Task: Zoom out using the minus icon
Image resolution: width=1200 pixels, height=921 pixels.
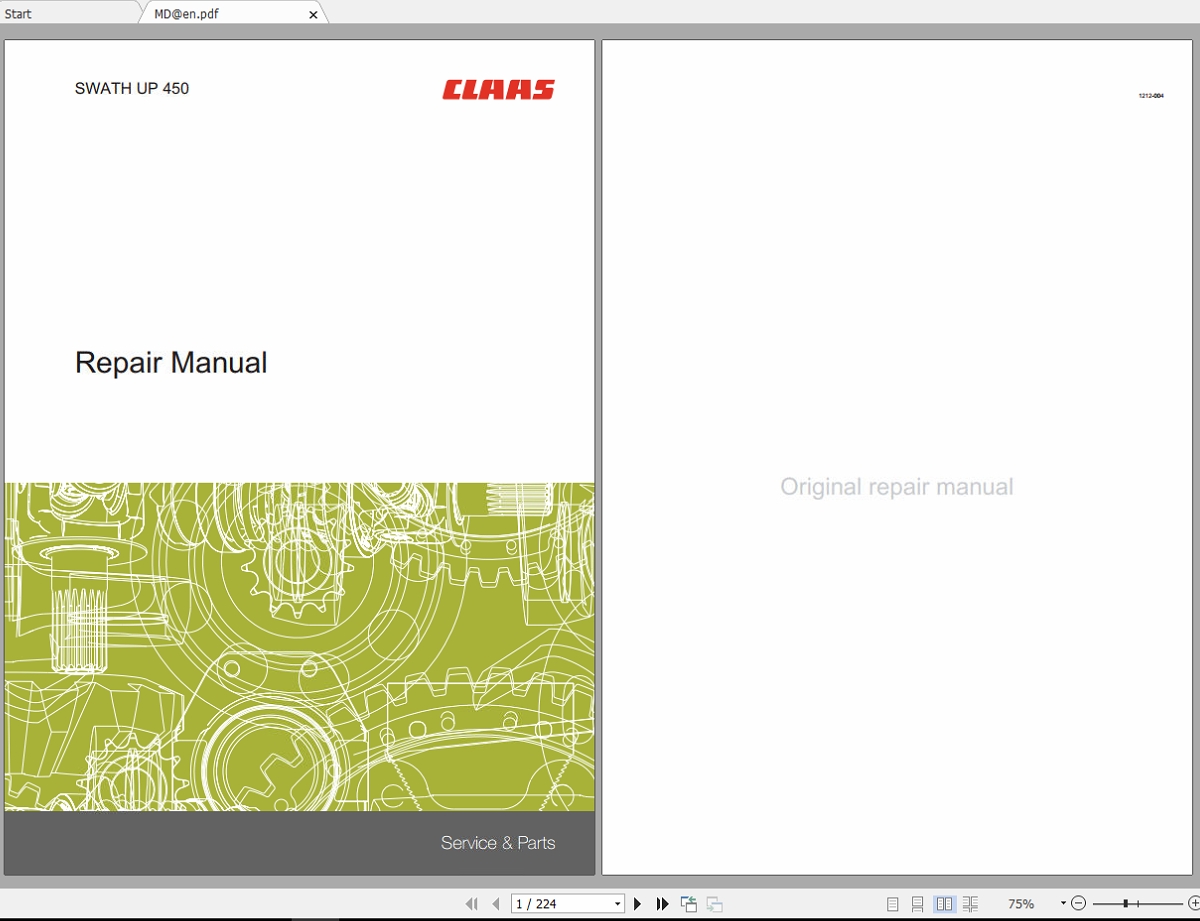Action: click(x=1079, y=903)
